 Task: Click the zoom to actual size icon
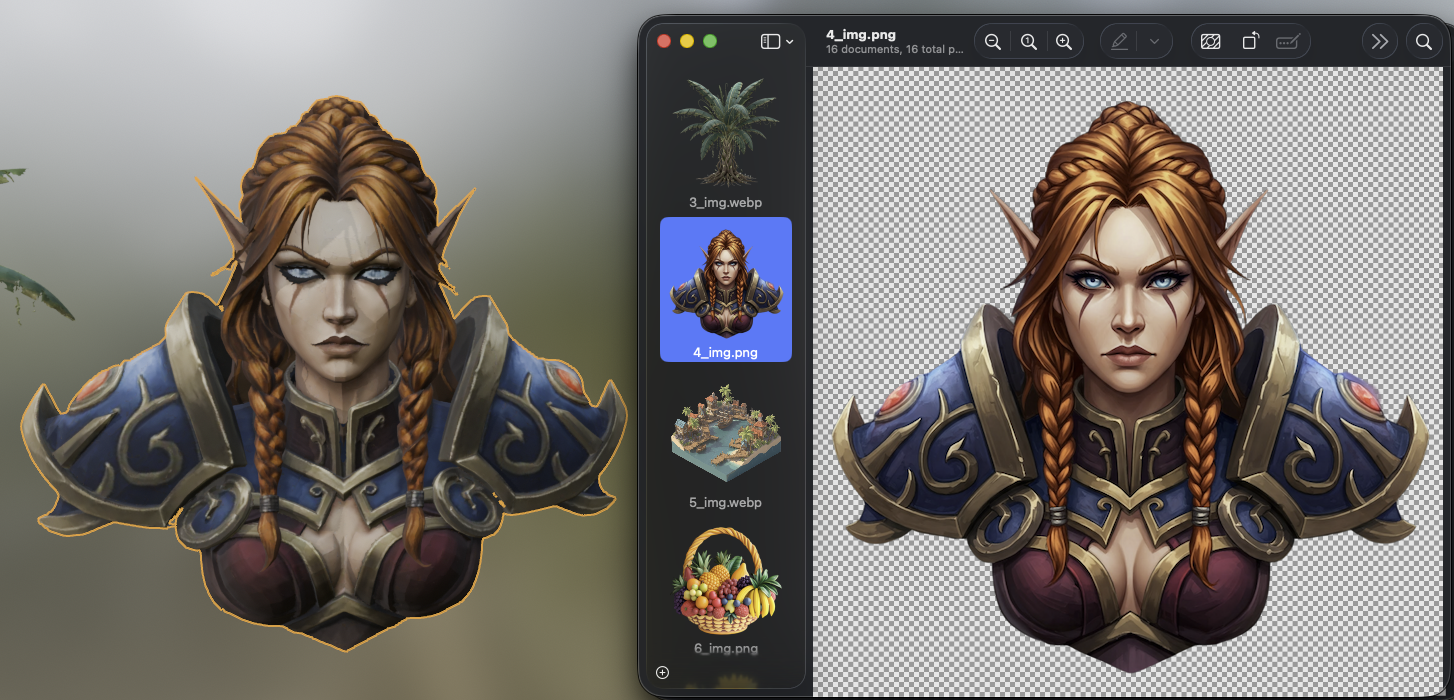pyautogui.click(x=1028, y=42)
